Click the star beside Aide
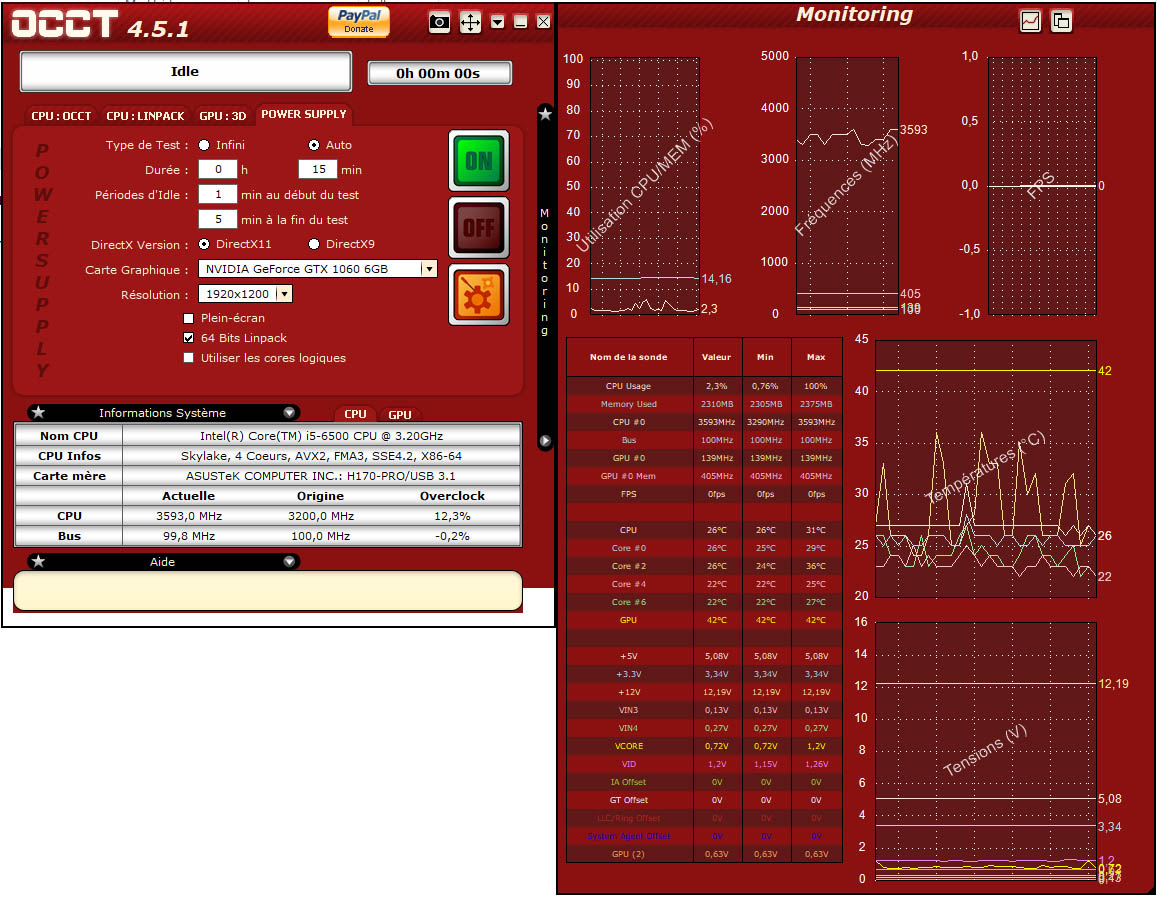This screenshot has width=1157, height=897. pos(38,561)
